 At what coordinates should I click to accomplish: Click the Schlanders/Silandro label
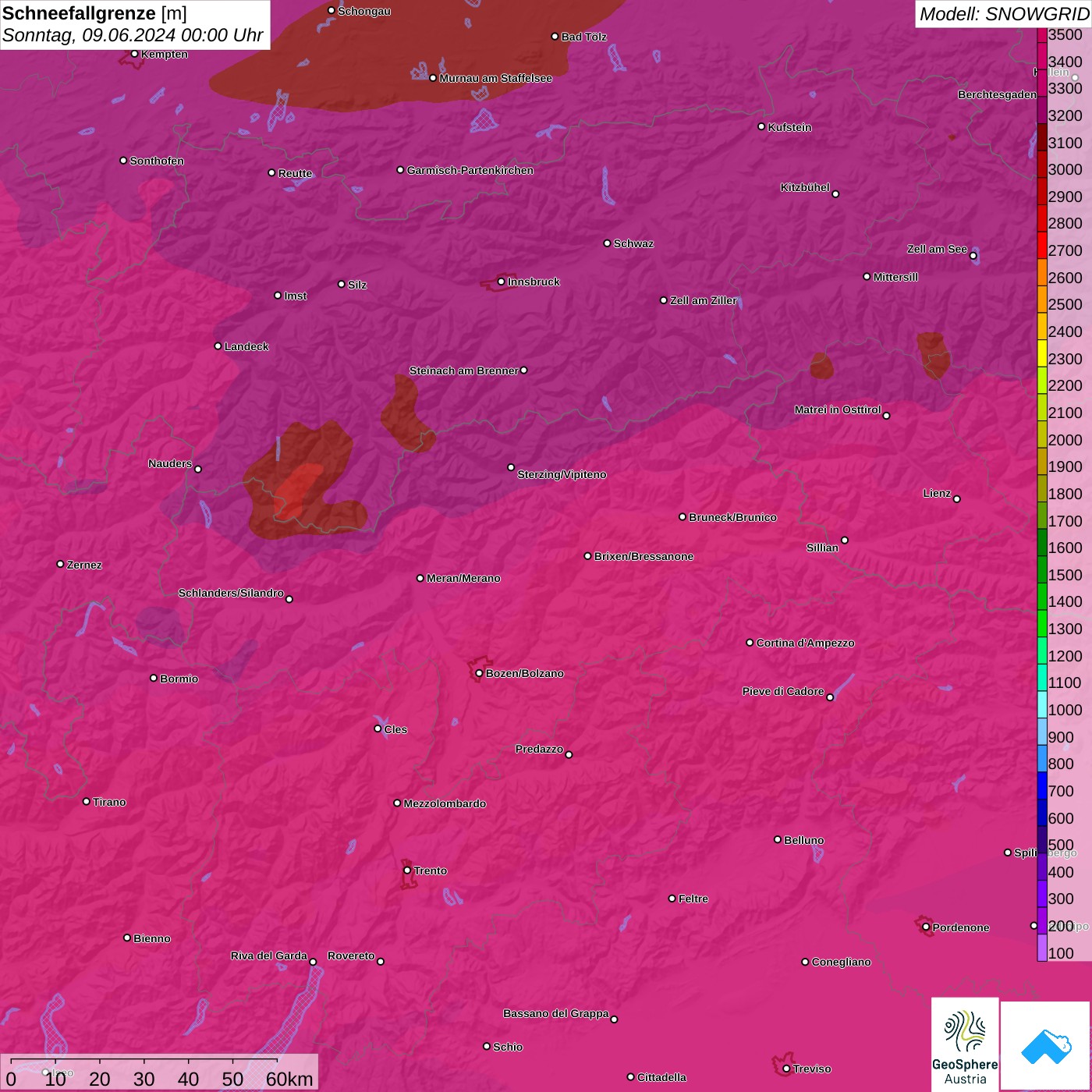(231, 593)
